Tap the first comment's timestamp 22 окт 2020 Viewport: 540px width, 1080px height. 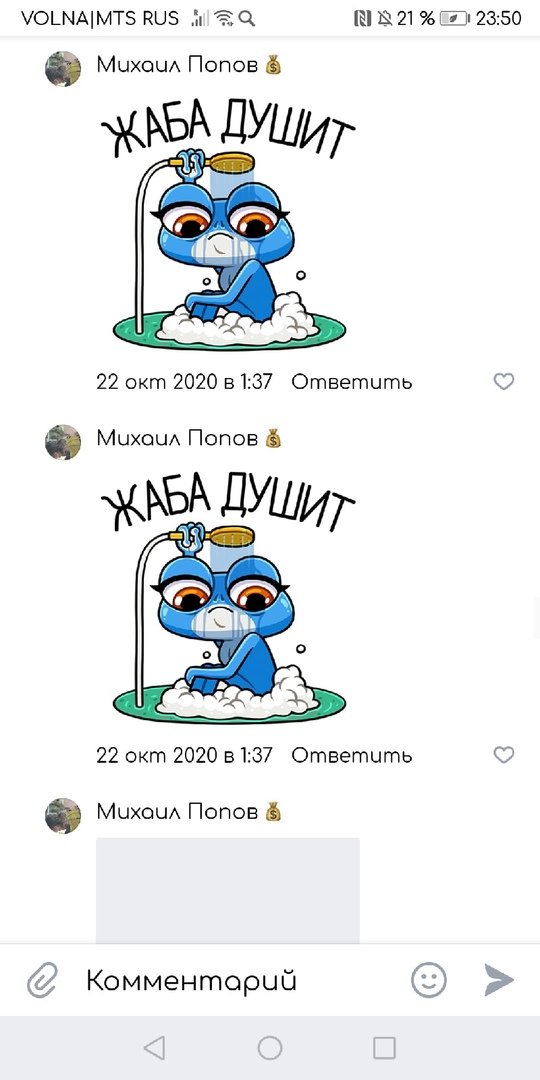tap(185, 382)
